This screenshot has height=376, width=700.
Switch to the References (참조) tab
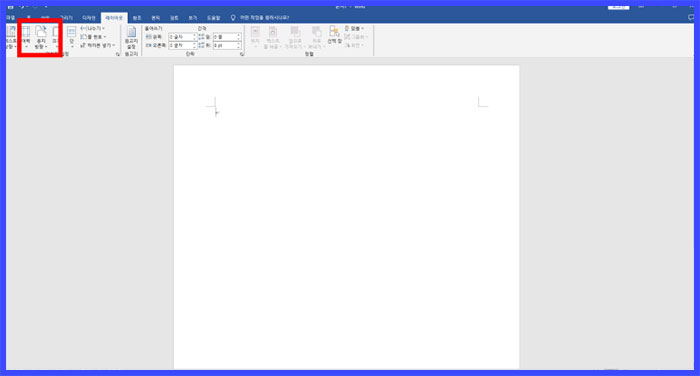137,18
